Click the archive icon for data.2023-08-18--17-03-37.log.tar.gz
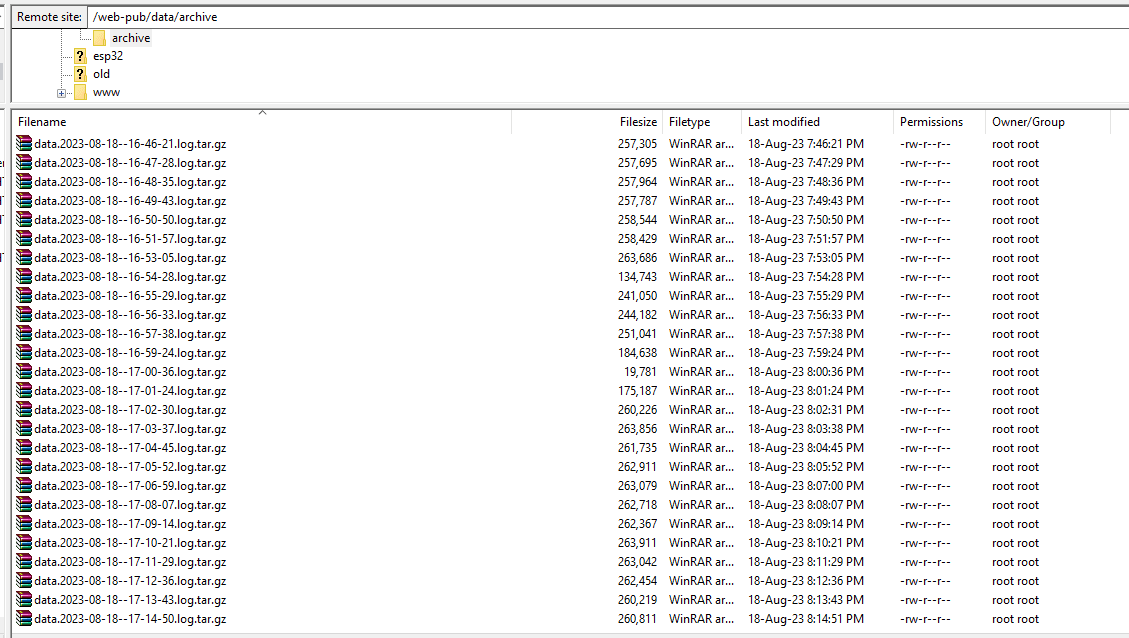This screenshot has width=1129, height=638. point(24,428)
